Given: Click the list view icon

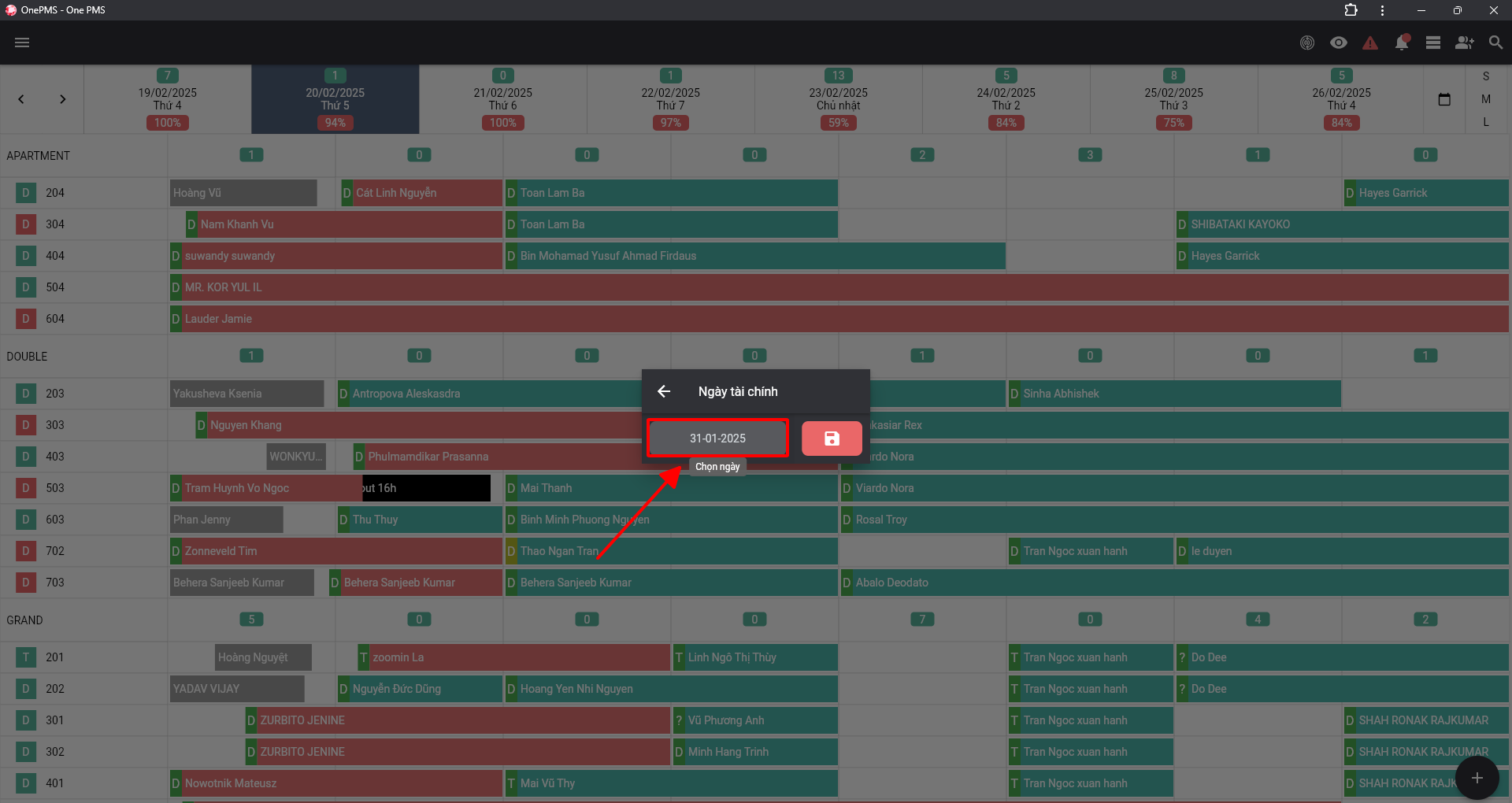Looking at the screenshot, I should (x=1433, y=43).
